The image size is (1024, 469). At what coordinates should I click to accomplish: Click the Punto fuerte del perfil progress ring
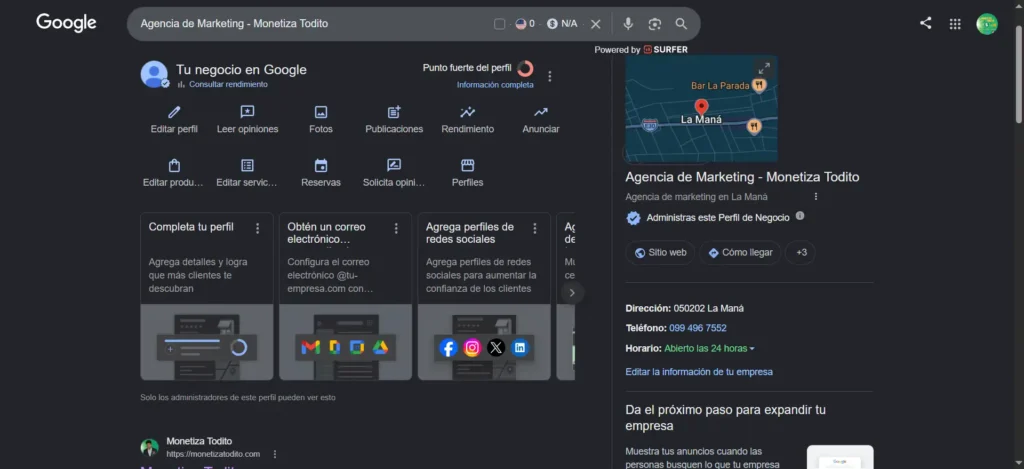[x=525, y=69]
